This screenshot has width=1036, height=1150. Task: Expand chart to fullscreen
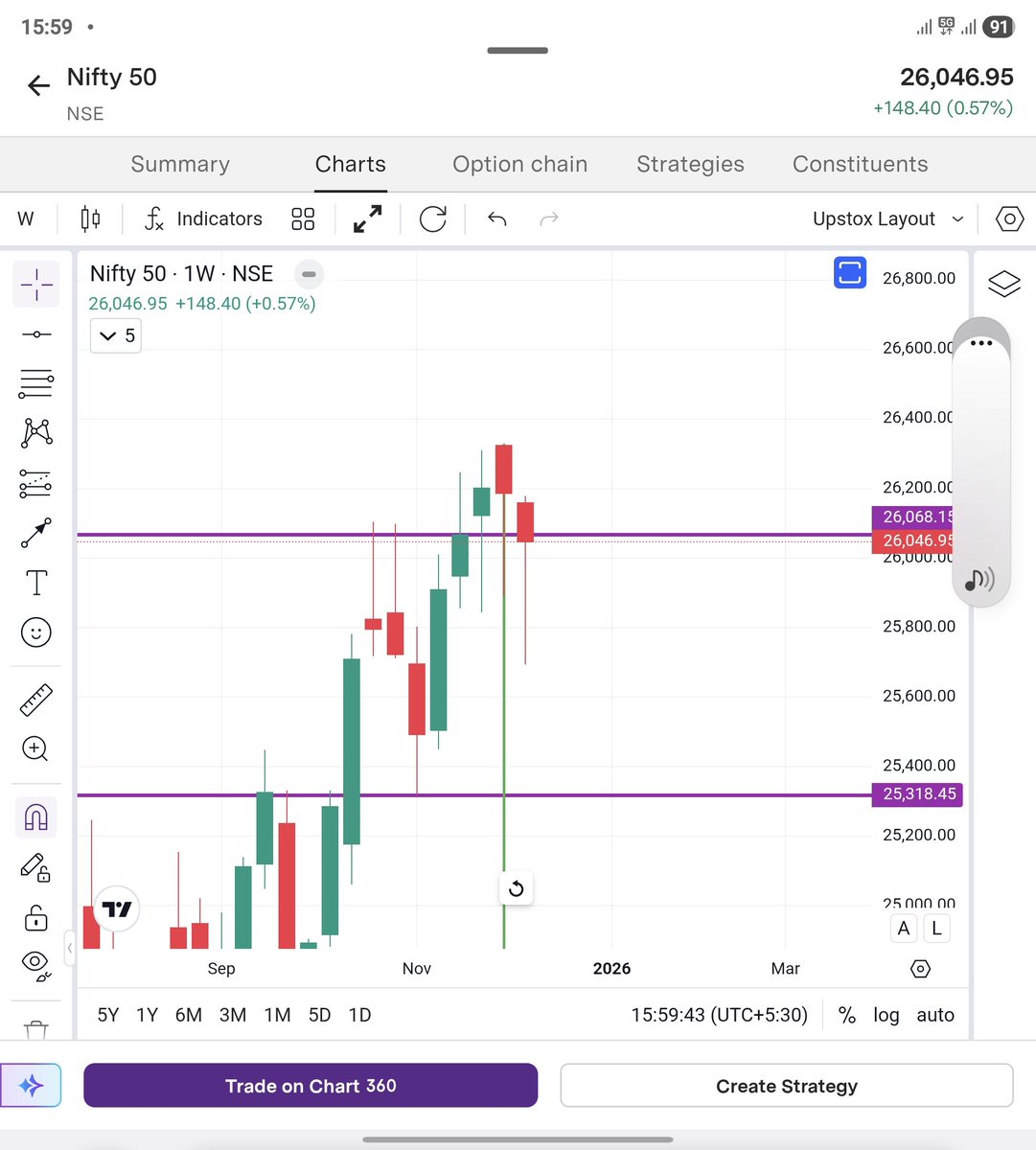(x=367, y=218)
